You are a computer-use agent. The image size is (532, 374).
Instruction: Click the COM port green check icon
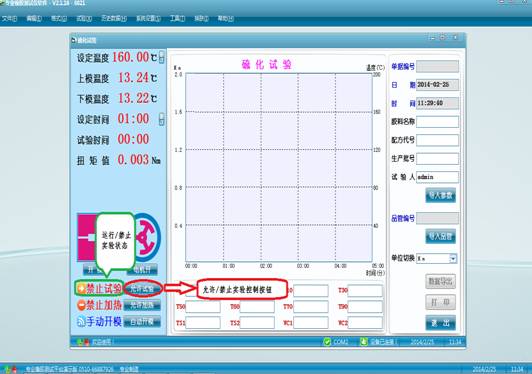[327, 342]
